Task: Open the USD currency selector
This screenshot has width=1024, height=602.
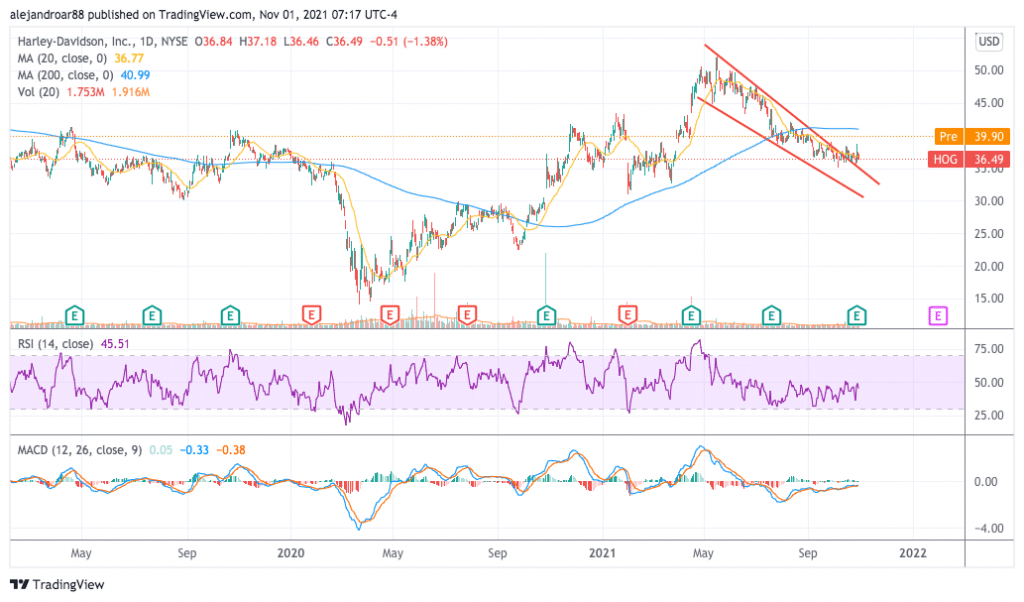Action: [x=988, y=42]
